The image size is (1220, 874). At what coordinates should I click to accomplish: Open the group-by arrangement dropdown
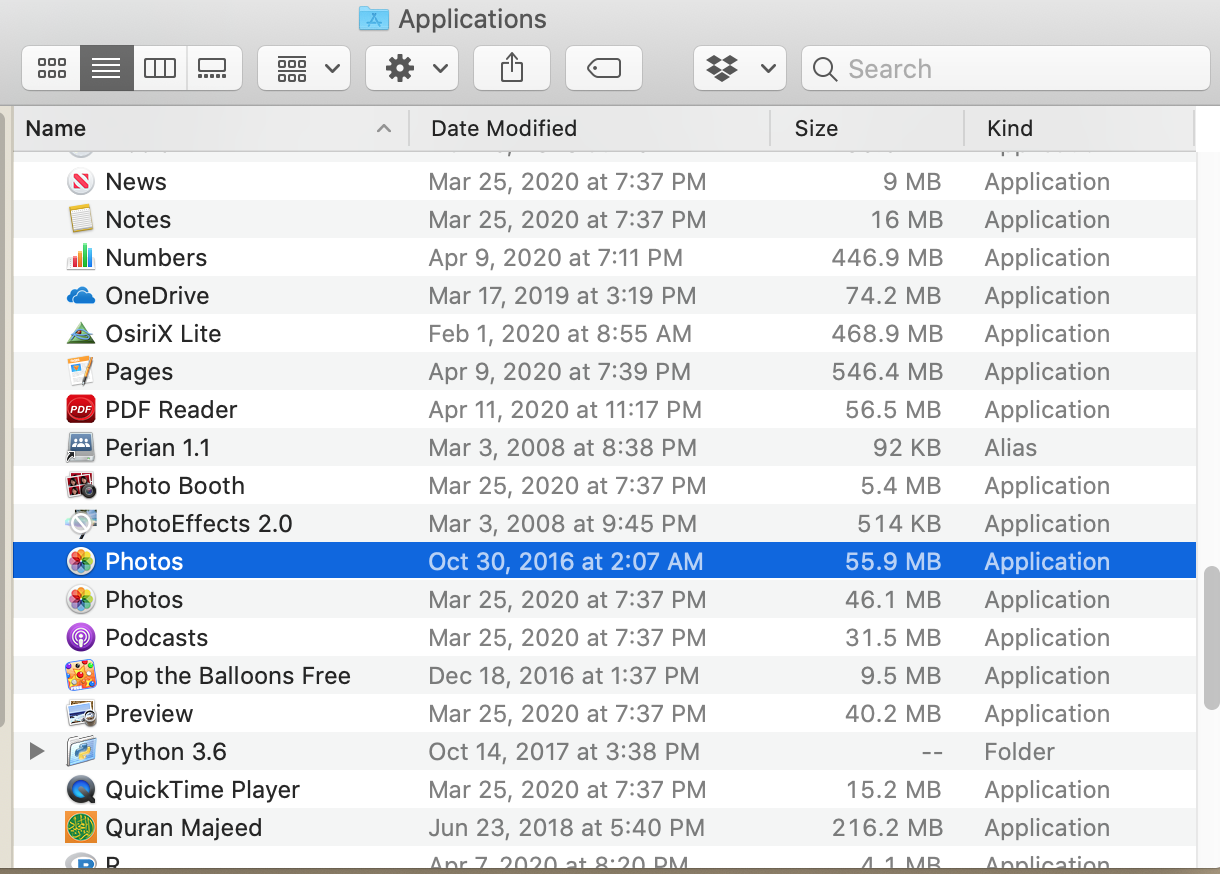coord(304,68)
